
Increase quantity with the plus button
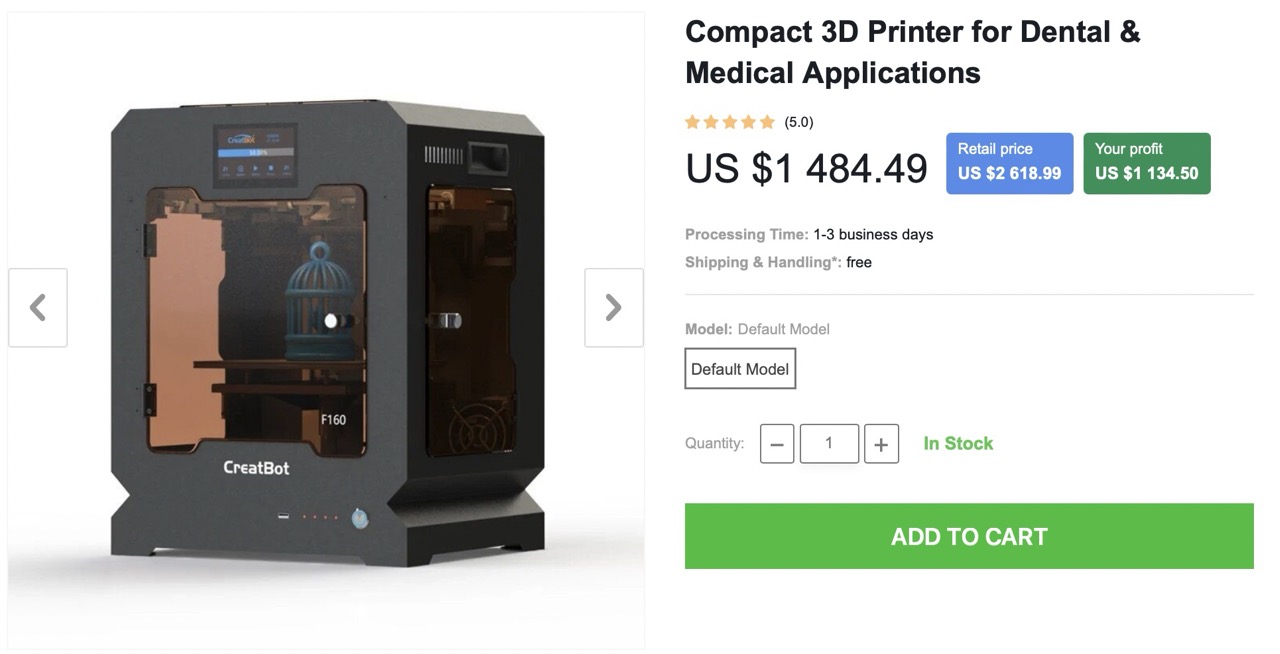click(881, 444)
